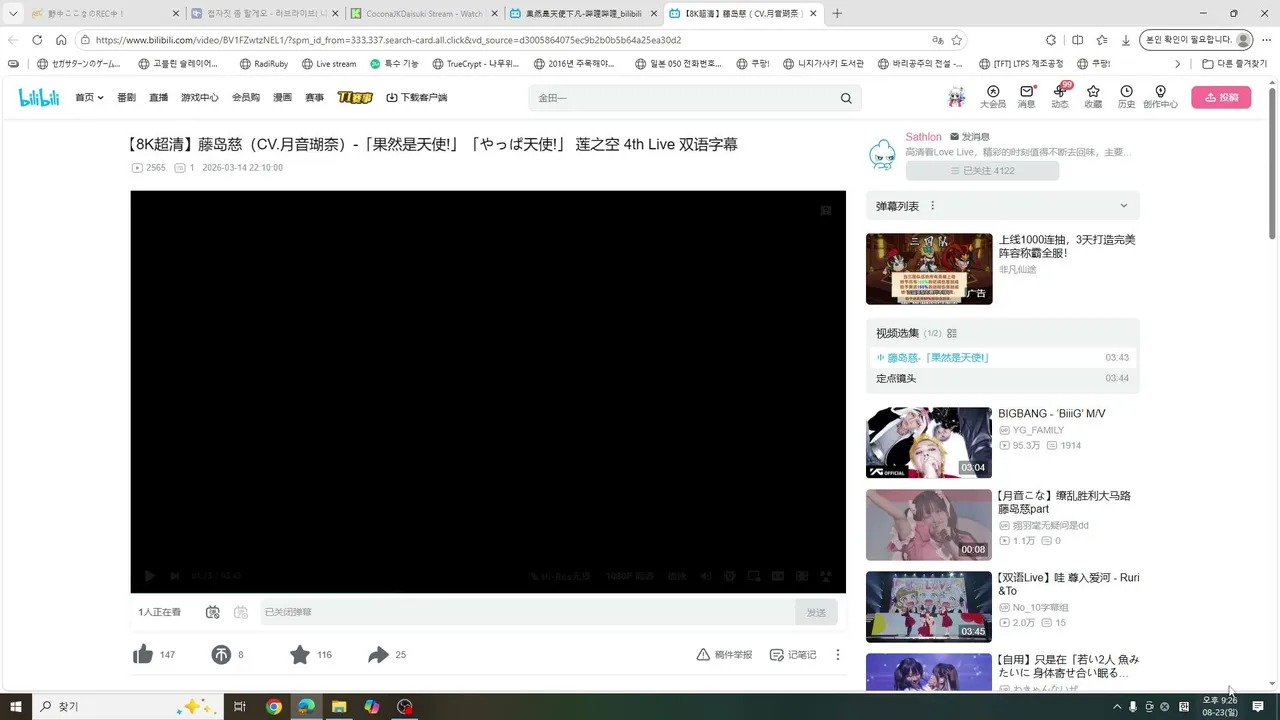
Task: Open the 记笔记 notes button
Action: (x=793, y=655)
